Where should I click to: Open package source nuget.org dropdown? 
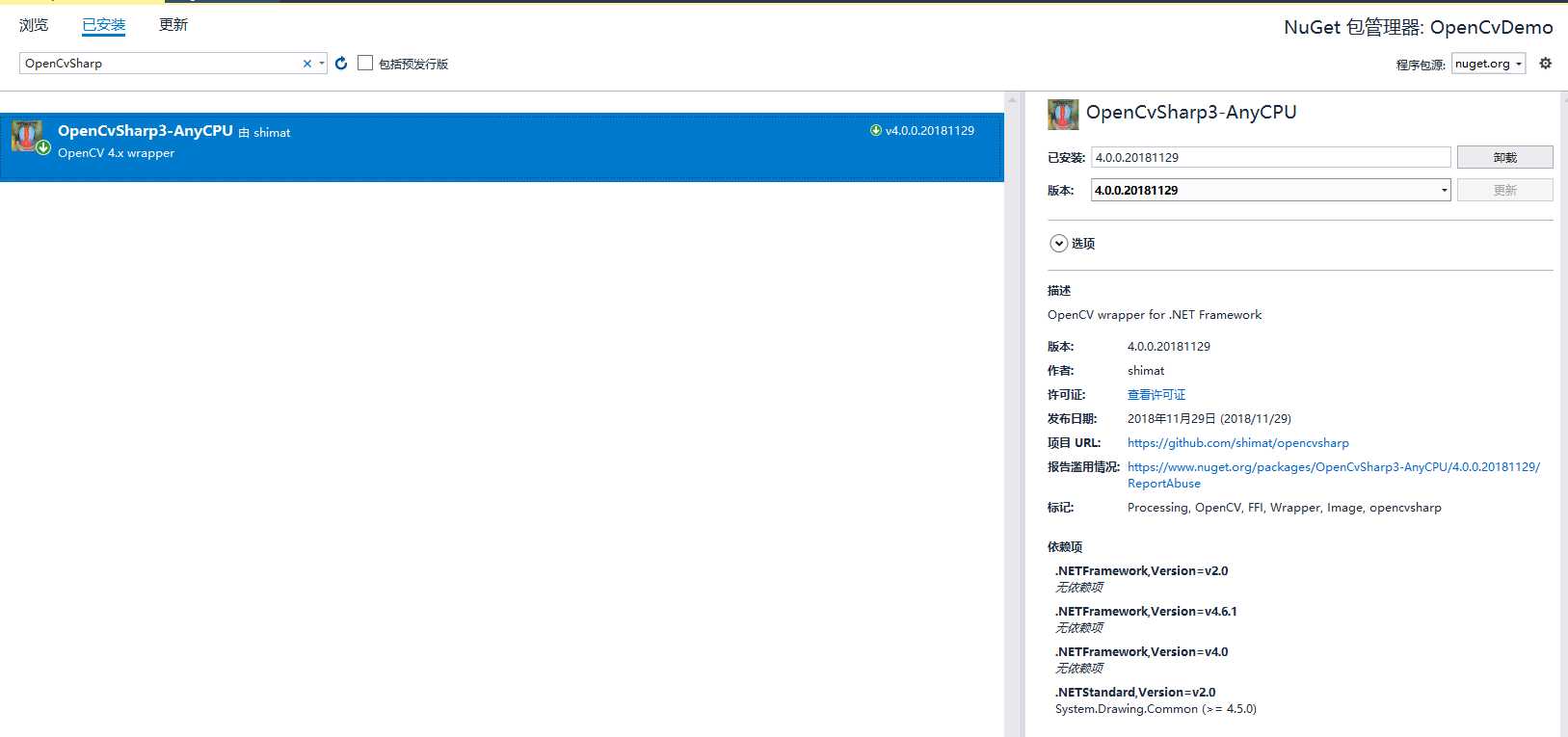[1489, 64]
